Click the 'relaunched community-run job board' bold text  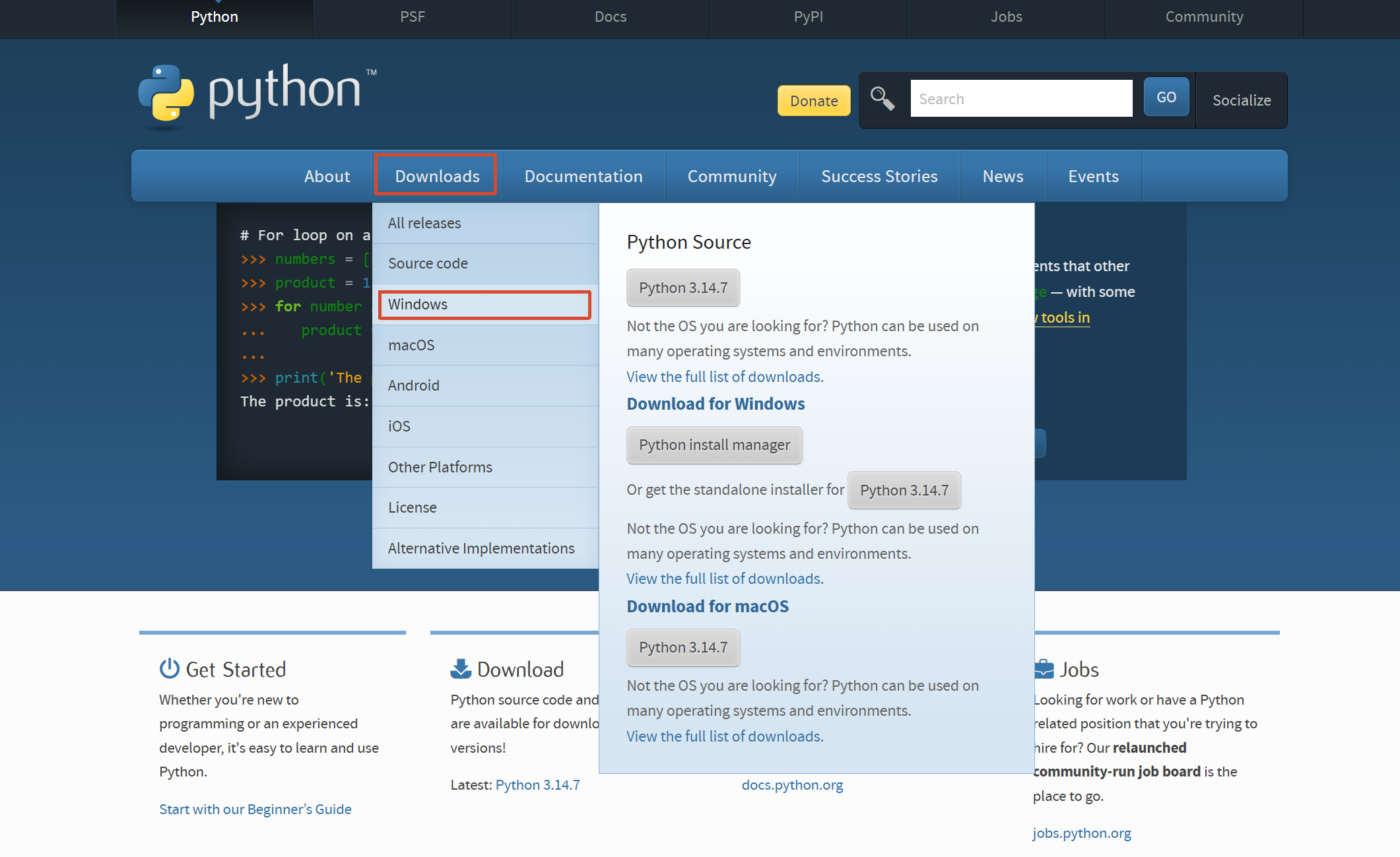pyautogui.click(x=1117, y=759)
